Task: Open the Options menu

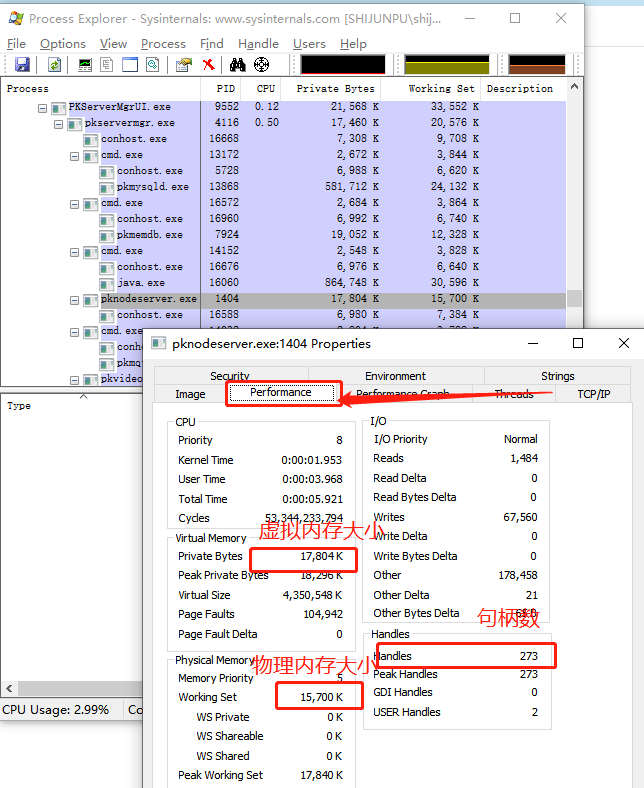Action: point(63,44)
